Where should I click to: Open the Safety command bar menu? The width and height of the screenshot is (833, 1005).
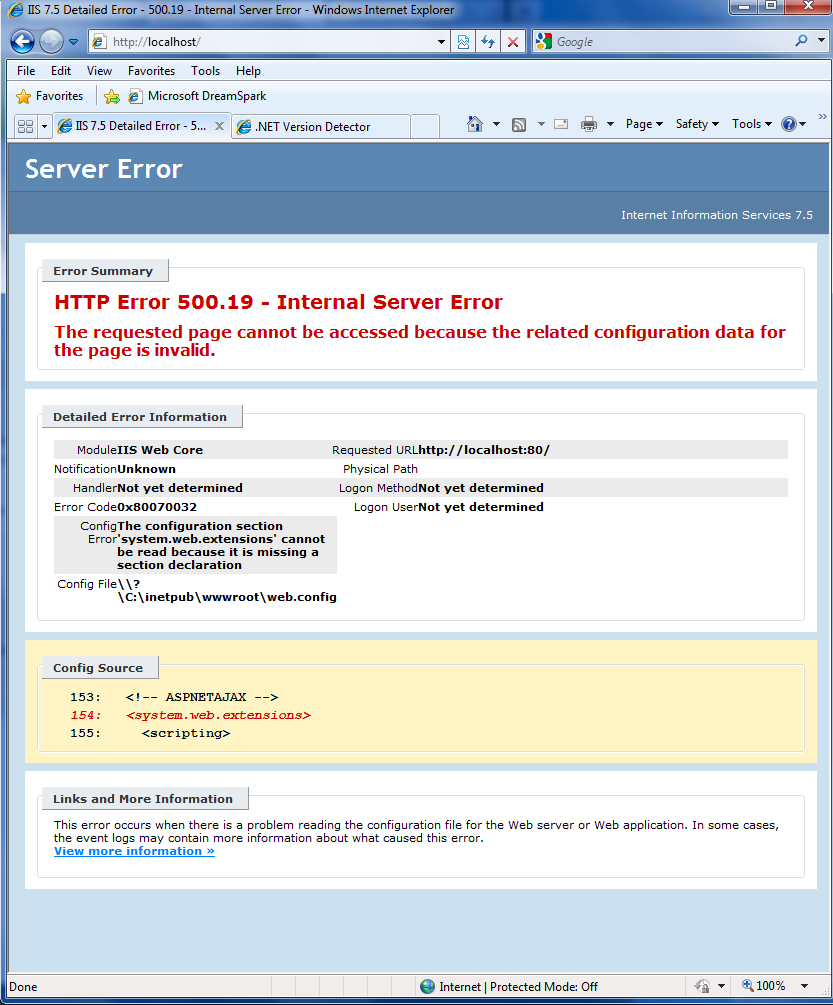tap(697, 124)
